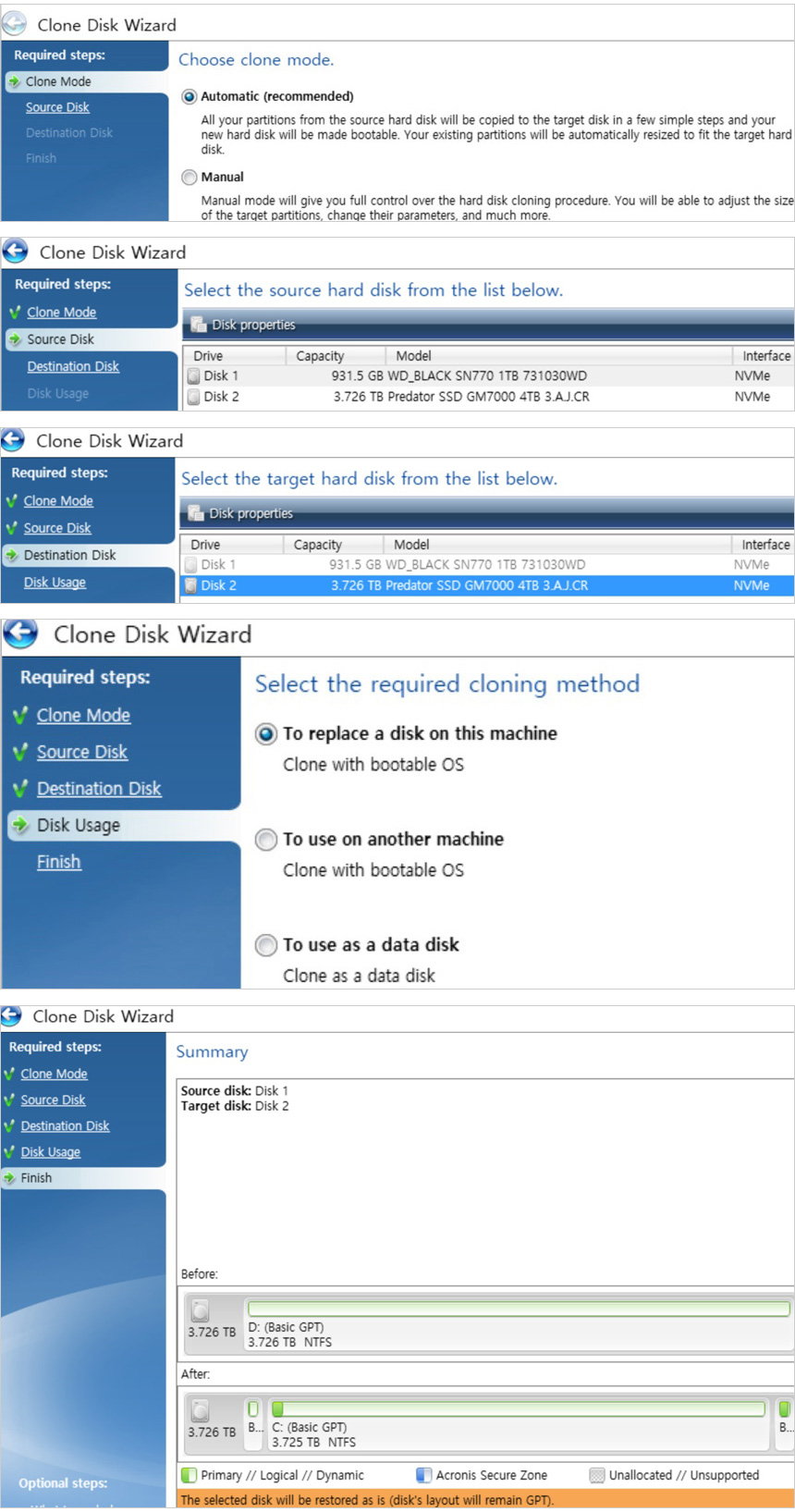Choose To use as a data disk
The height and width of the screenshot is (1512, 795).
tap(266, 944)
